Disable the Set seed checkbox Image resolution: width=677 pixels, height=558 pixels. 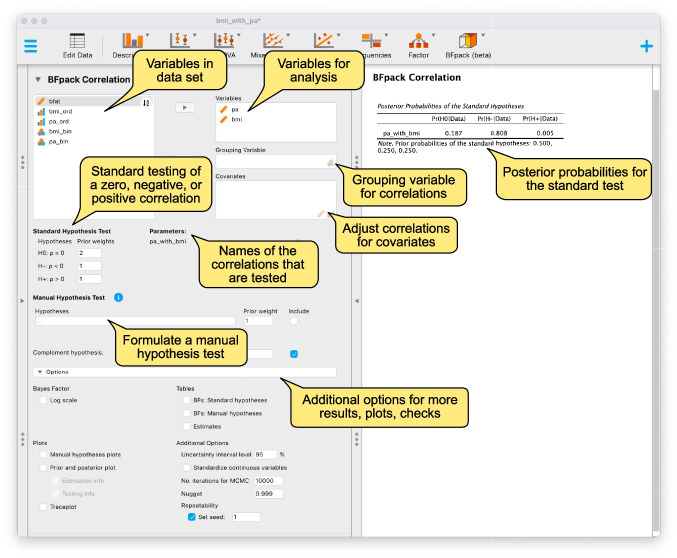click(192, 517)
